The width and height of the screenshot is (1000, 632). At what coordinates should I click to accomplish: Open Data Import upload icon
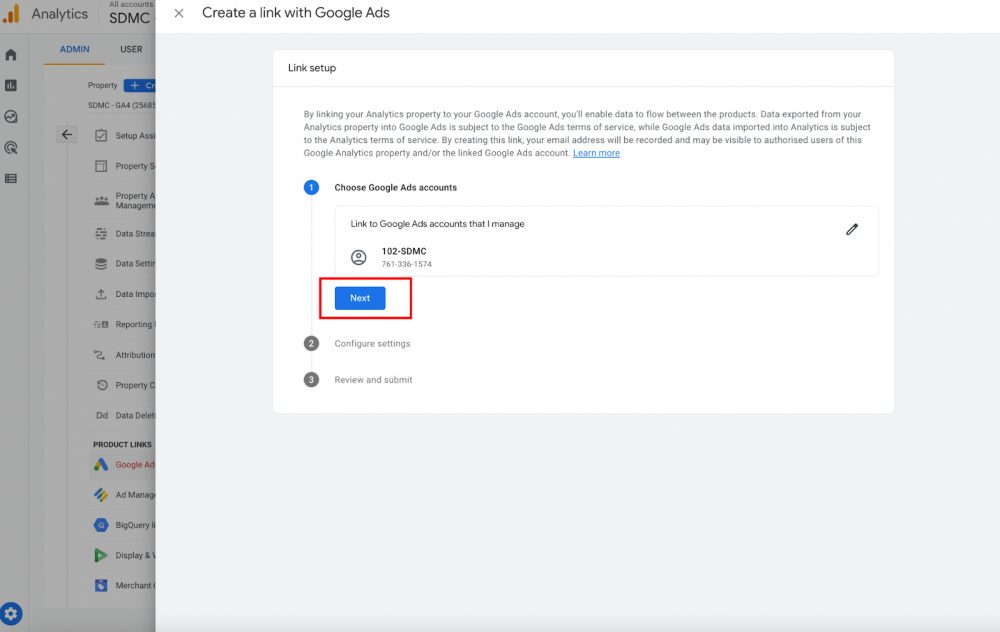pos(101,294)
